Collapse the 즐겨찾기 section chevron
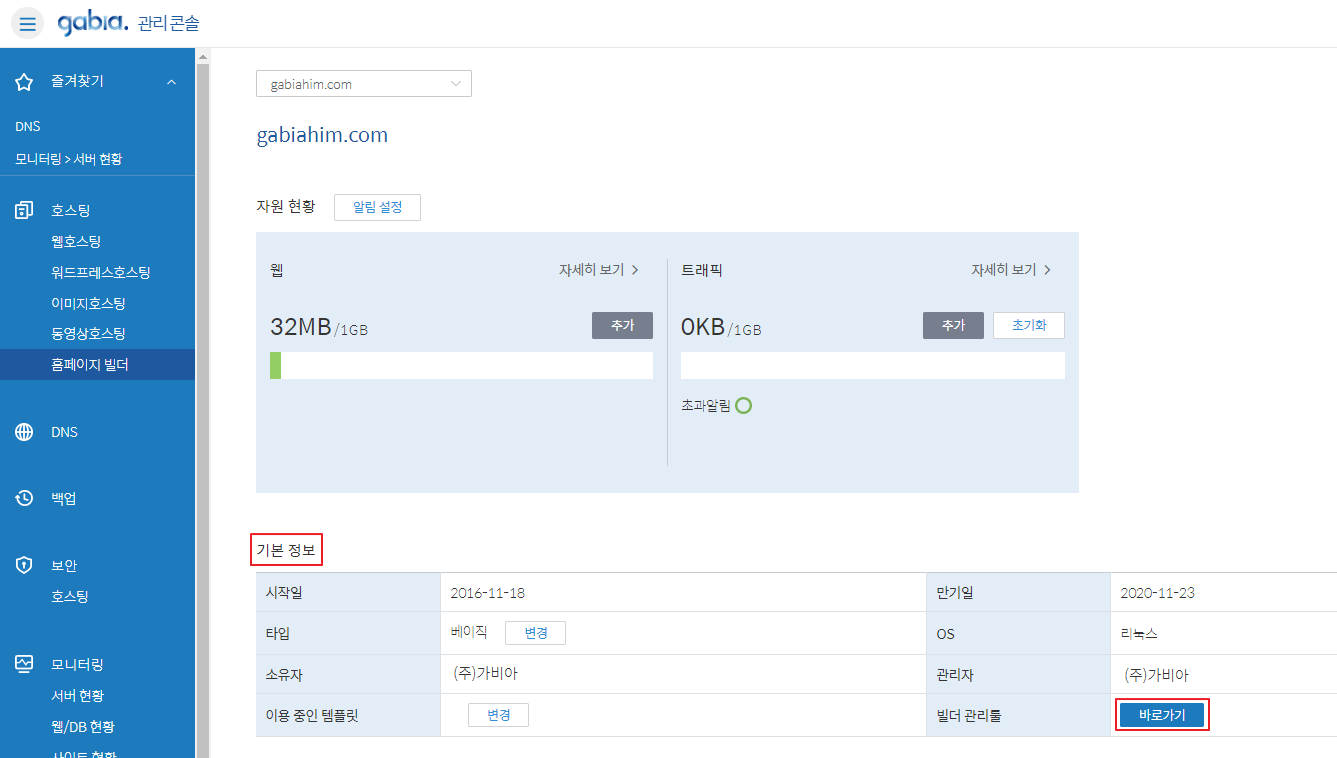Viewport: 1337px width, 758px height. pyautogui.click(x=171, y=82)
